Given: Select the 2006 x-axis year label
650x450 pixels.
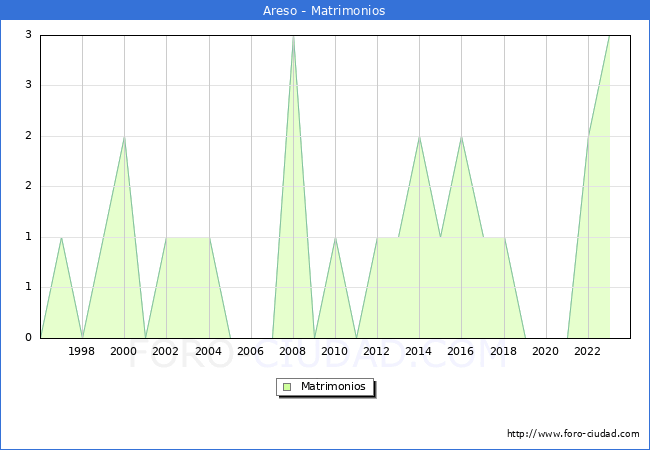Looking at the screenshot, I should 251,351.
